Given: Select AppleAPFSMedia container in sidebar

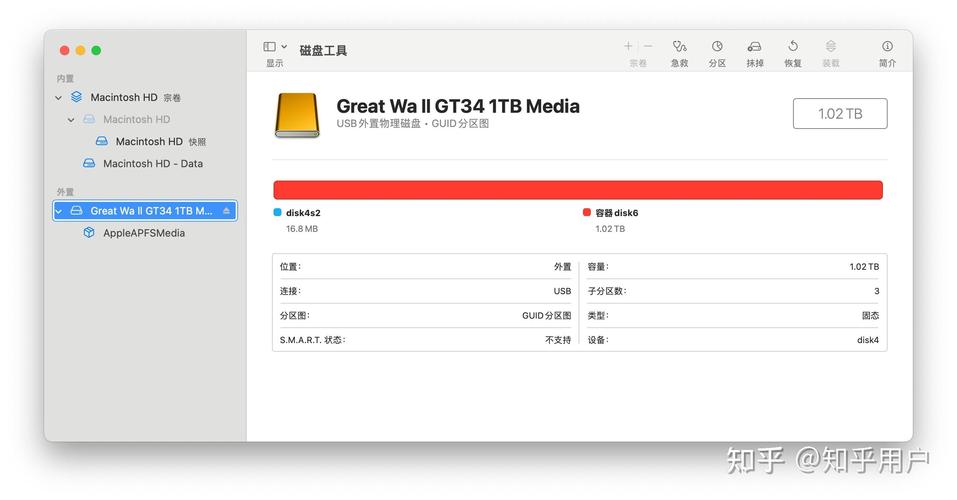Looking at the screenshot, I should tap(144, 233).
